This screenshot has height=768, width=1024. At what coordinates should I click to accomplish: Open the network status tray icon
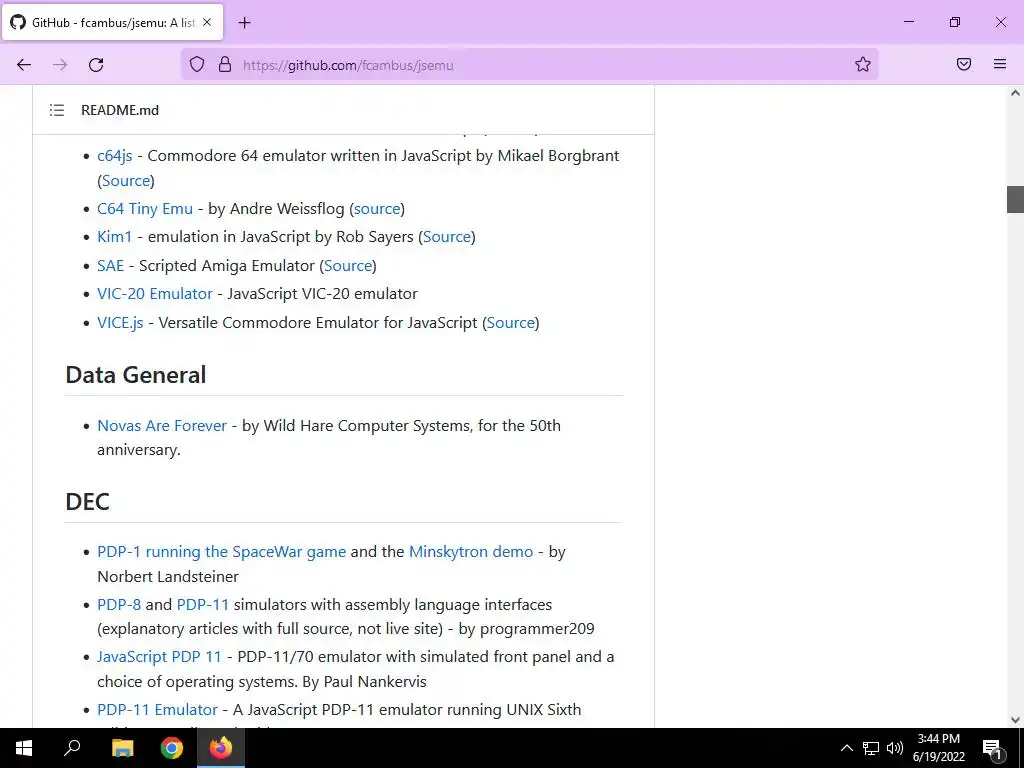tap(871, 748)
